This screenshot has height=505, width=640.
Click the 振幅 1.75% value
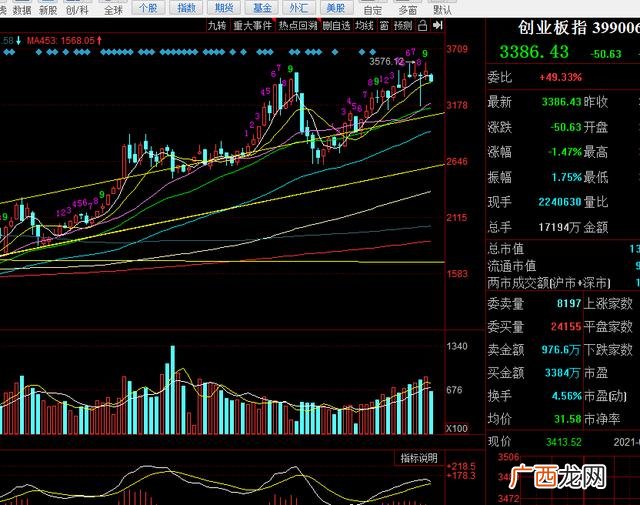(567, 177)
